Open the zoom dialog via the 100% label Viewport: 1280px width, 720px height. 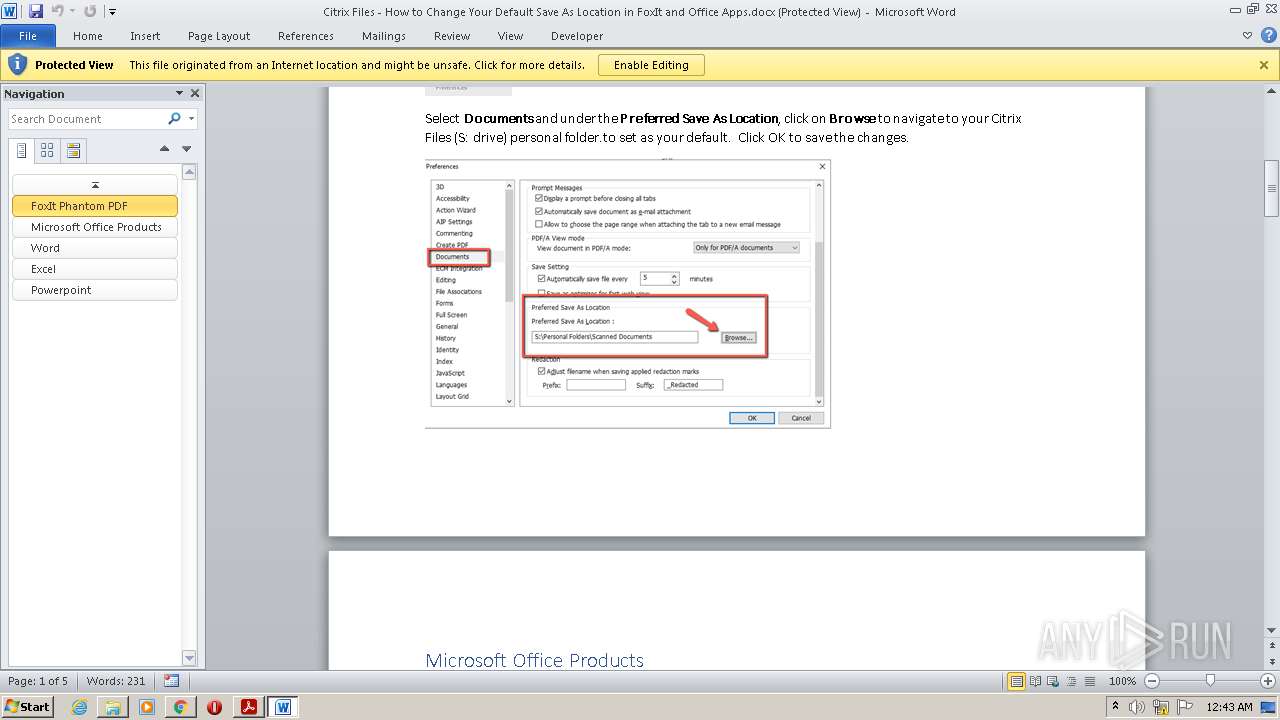click(x=1122, y=681)
